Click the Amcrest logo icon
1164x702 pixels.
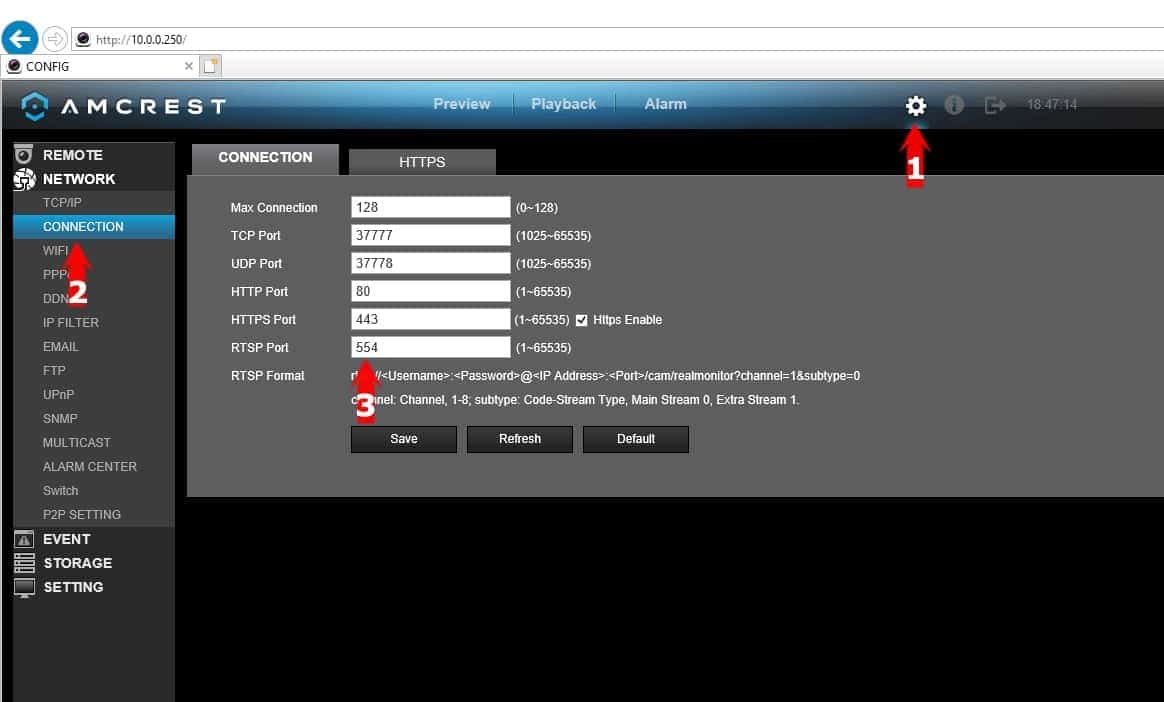(x=35, y=105)
